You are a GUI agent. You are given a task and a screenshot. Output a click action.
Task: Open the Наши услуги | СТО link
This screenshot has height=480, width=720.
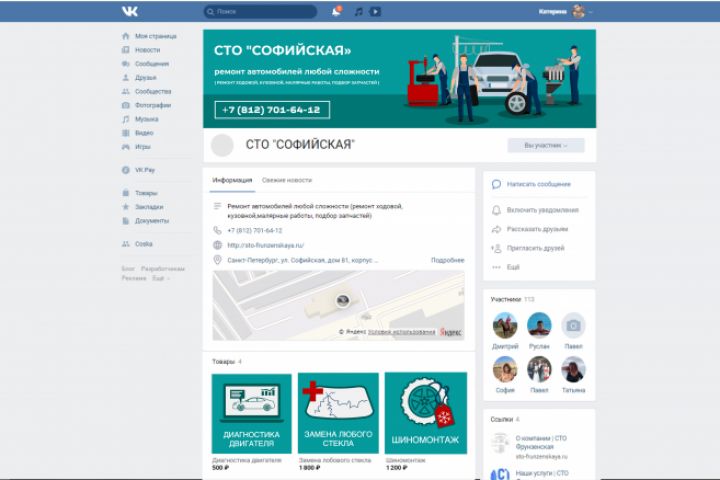coord(542,473)
